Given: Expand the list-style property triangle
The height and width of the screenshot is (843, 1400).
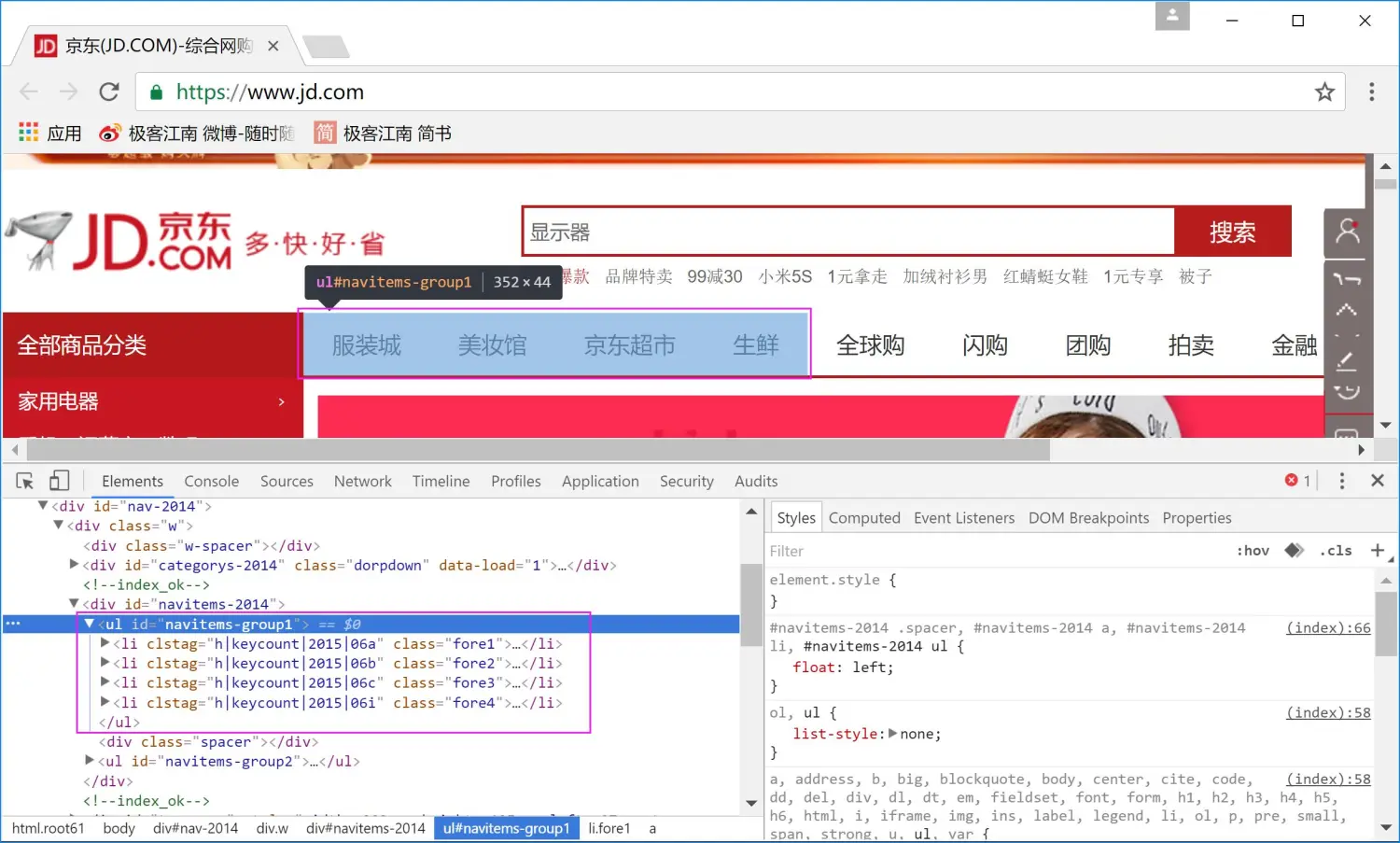Looking at the screenshot, I should click(x=892, y=734).
